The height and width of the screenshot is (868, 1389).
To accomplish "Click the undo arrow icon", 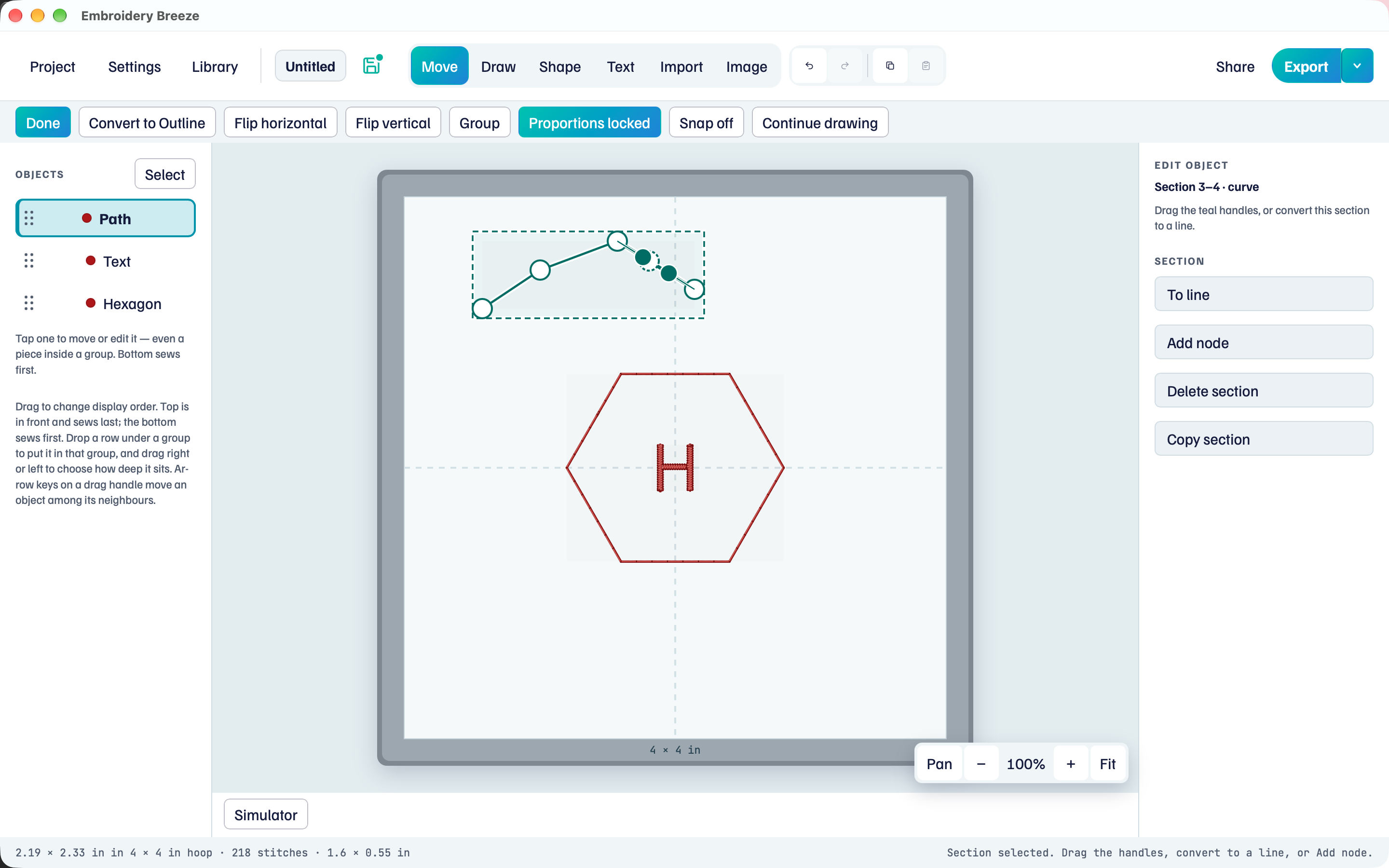I will pos(809,66).
